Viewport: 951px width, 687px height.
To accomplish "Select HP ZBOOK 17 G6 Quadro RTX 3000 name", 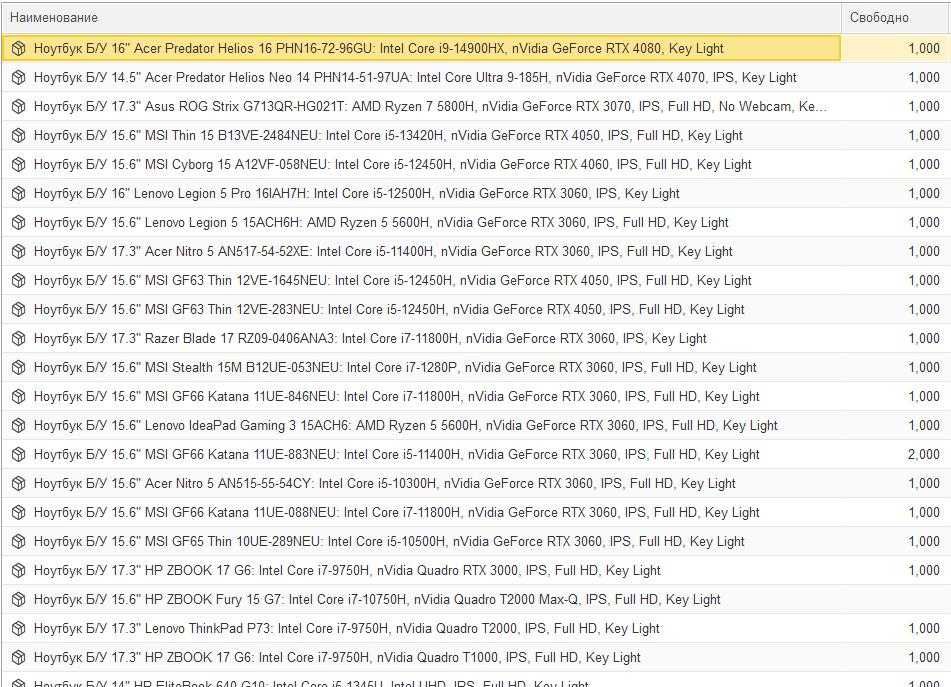I will [347, 571].
